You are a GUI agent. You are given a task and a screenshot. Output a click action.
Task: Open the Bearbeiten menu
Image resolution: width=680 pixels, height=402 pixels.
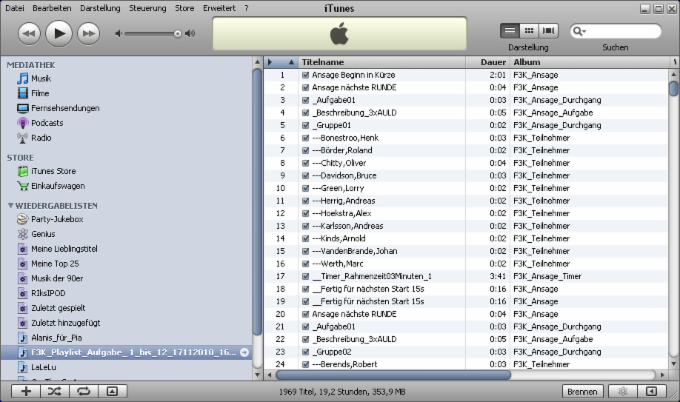pyautogui.click(x=52, y=8)
